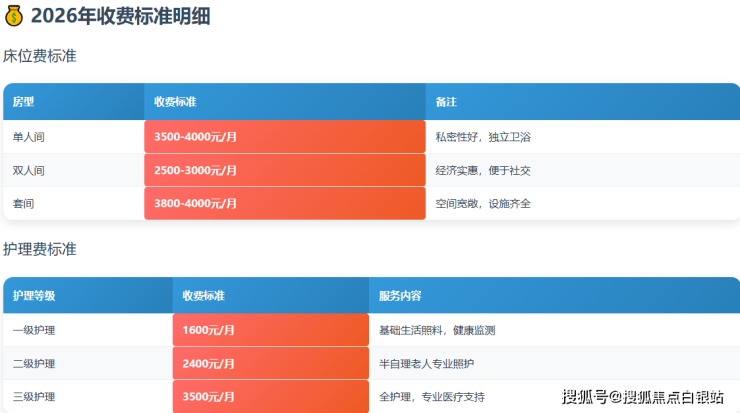Click the money bag icon beside the title
This screenshot has width=740, height=413.
pyautogui.click(x=14, y=16)
